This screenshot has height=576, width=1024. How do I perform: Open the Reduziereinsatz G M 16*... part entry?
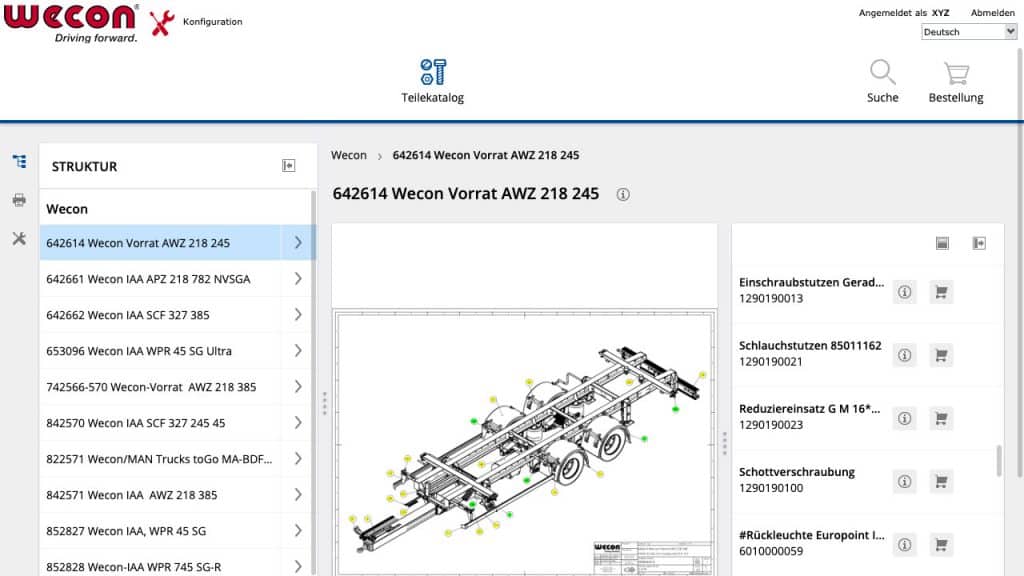(x=810, y=417)
